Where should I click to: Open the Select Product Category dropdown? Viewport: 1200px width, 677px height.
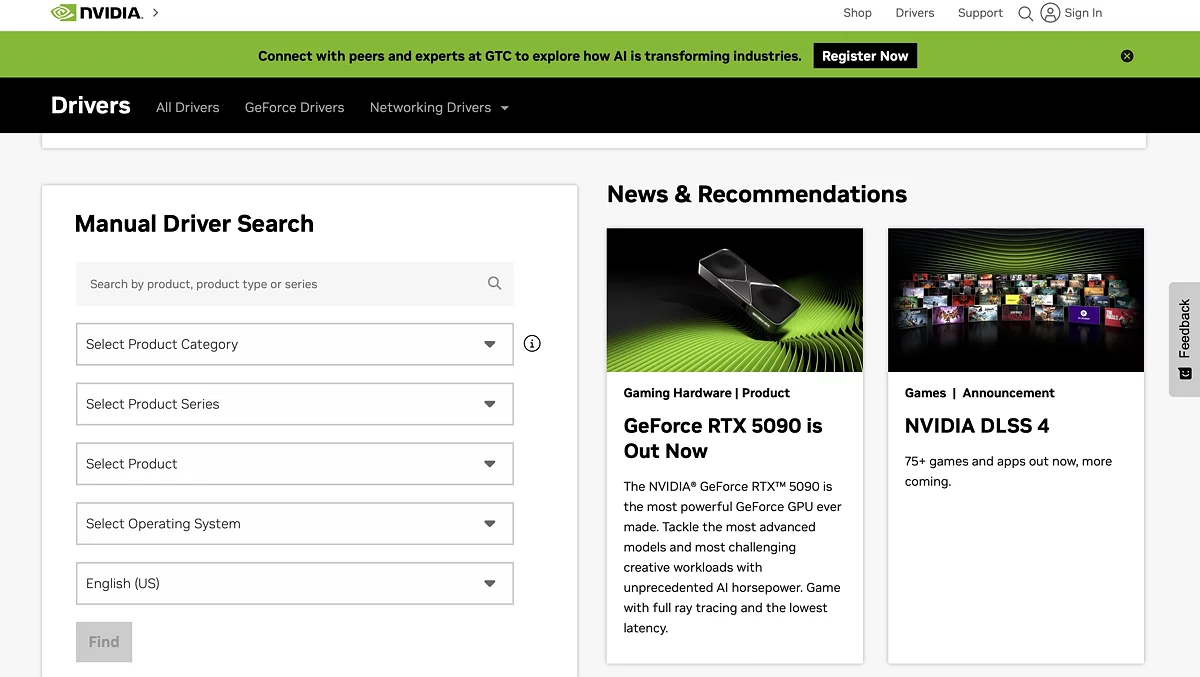tap(295, 344)
